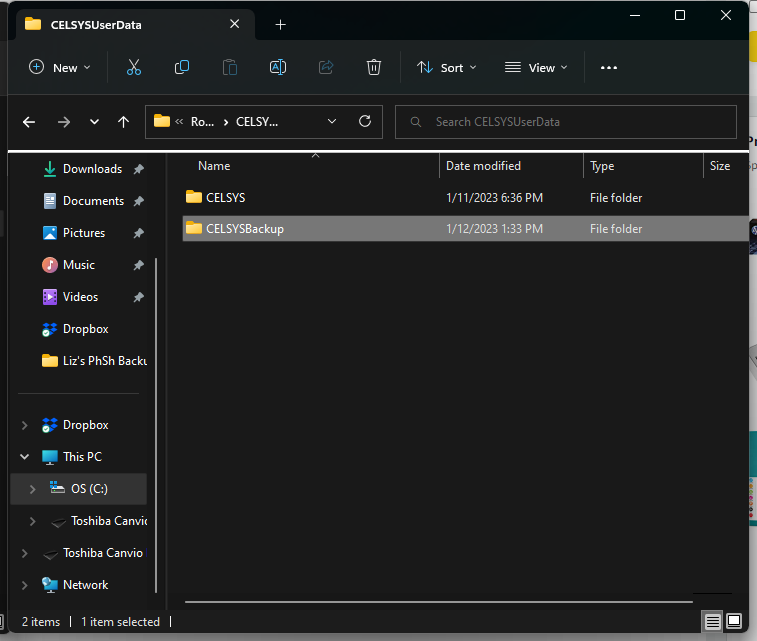This screenshot has height=641, width=757.
Task: Sort files by Date modified column
Action: click(x=484, y=166)
